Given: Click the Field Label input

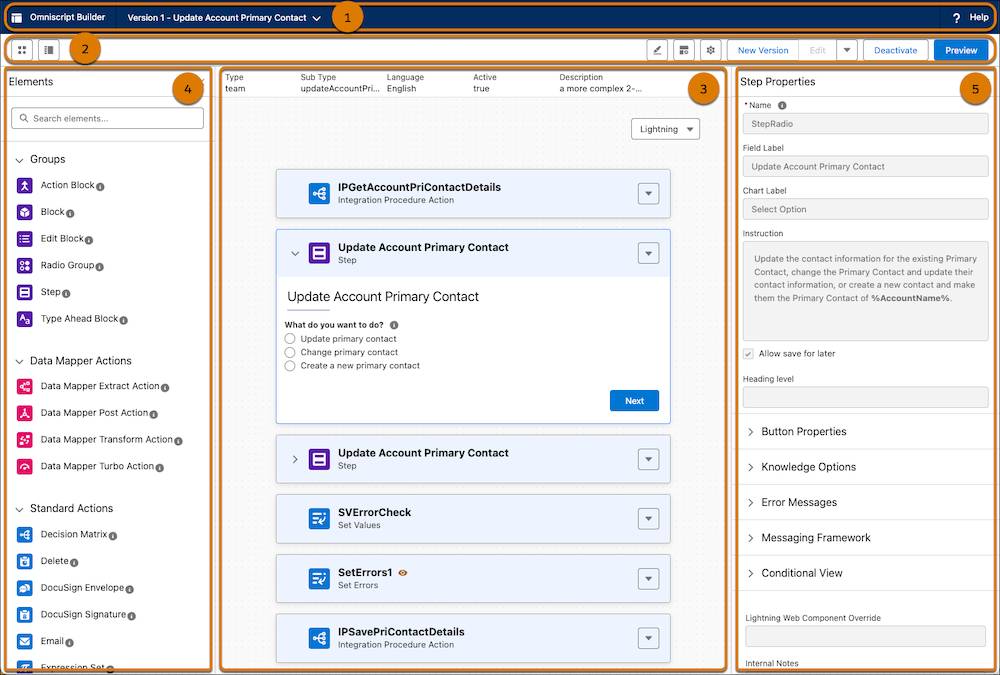Looking at the screenshot, I should pyautogui.click(x=865, y=167).
